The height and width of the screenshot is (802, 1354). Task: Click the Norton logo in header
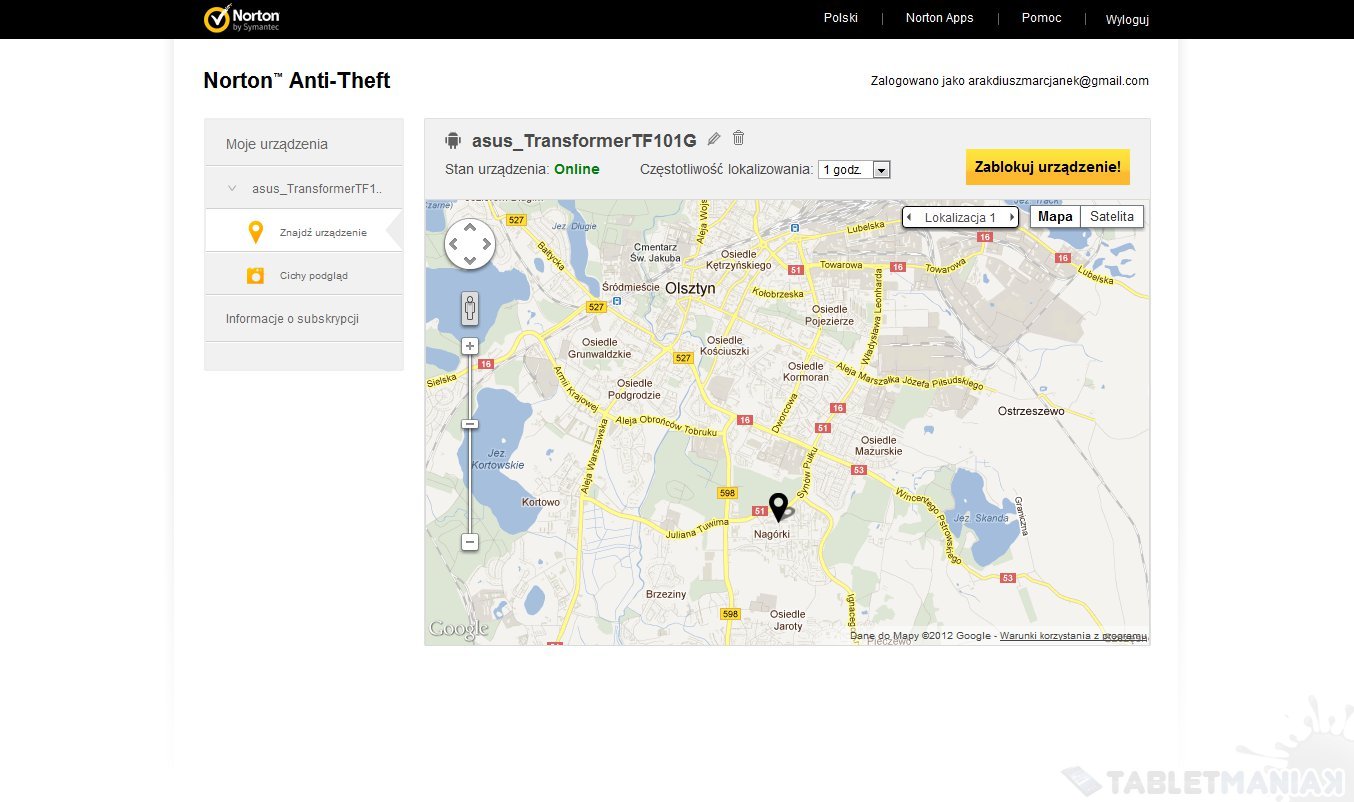(241, 18)
